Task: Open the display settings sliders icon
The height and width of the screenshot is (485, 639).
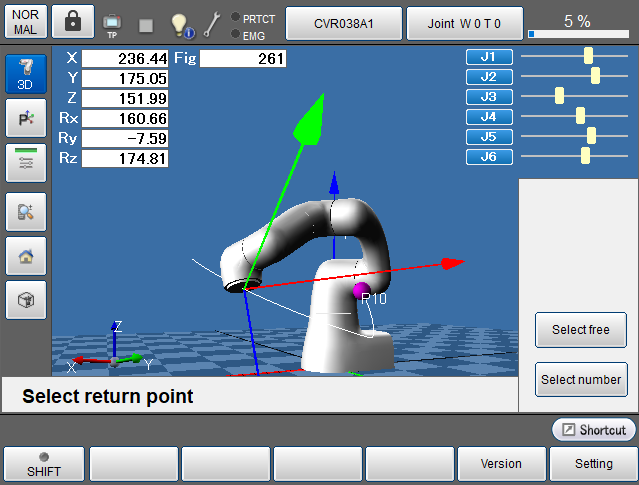Action: tap(25, 162)
